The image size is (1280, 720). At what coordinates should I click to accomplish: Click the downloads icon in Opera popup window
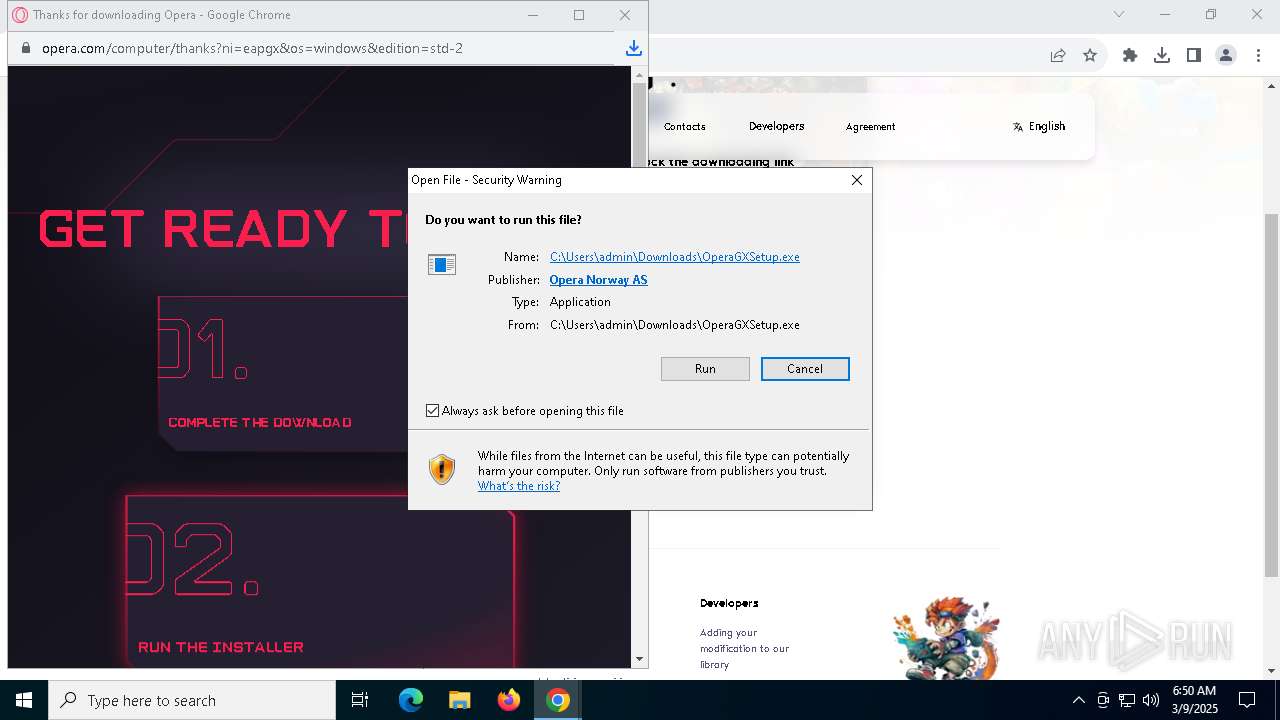point(633,48)
